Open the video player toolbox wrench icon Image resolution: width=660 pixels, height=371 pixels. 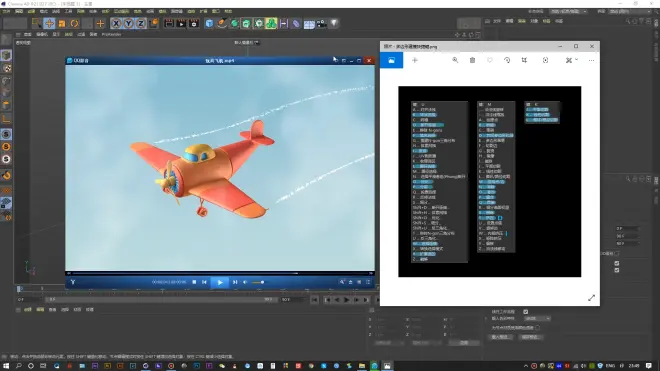(342, 282)
